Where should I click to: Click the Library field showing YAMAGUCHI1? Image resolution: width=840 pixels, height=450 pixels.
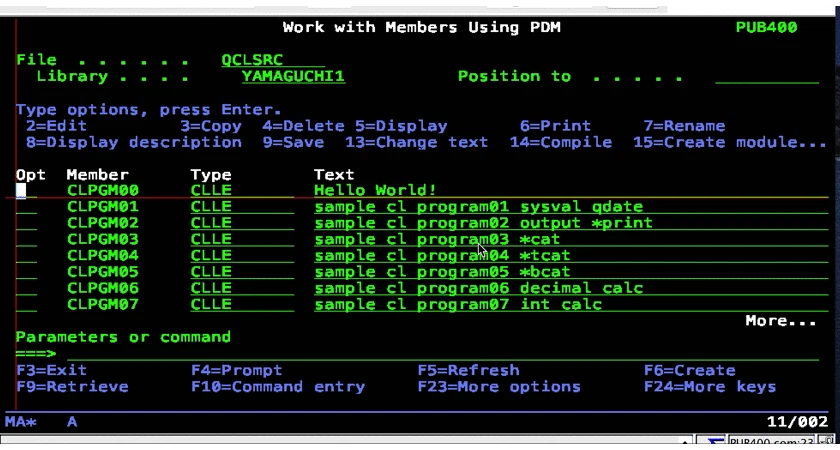pyautogui.click(x=293, y=76)
